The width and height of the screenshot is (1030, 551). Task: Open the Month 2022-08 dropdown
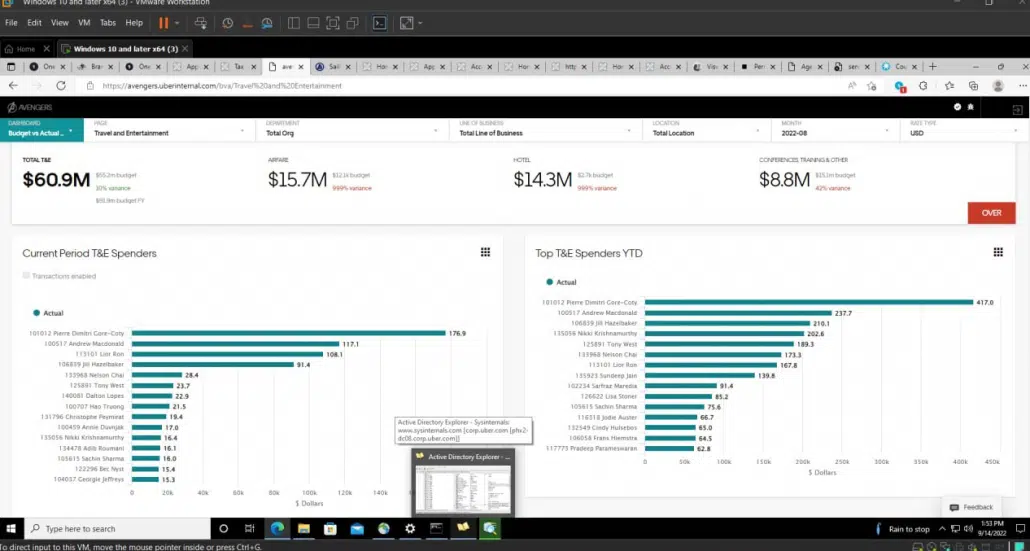(836, 129)
